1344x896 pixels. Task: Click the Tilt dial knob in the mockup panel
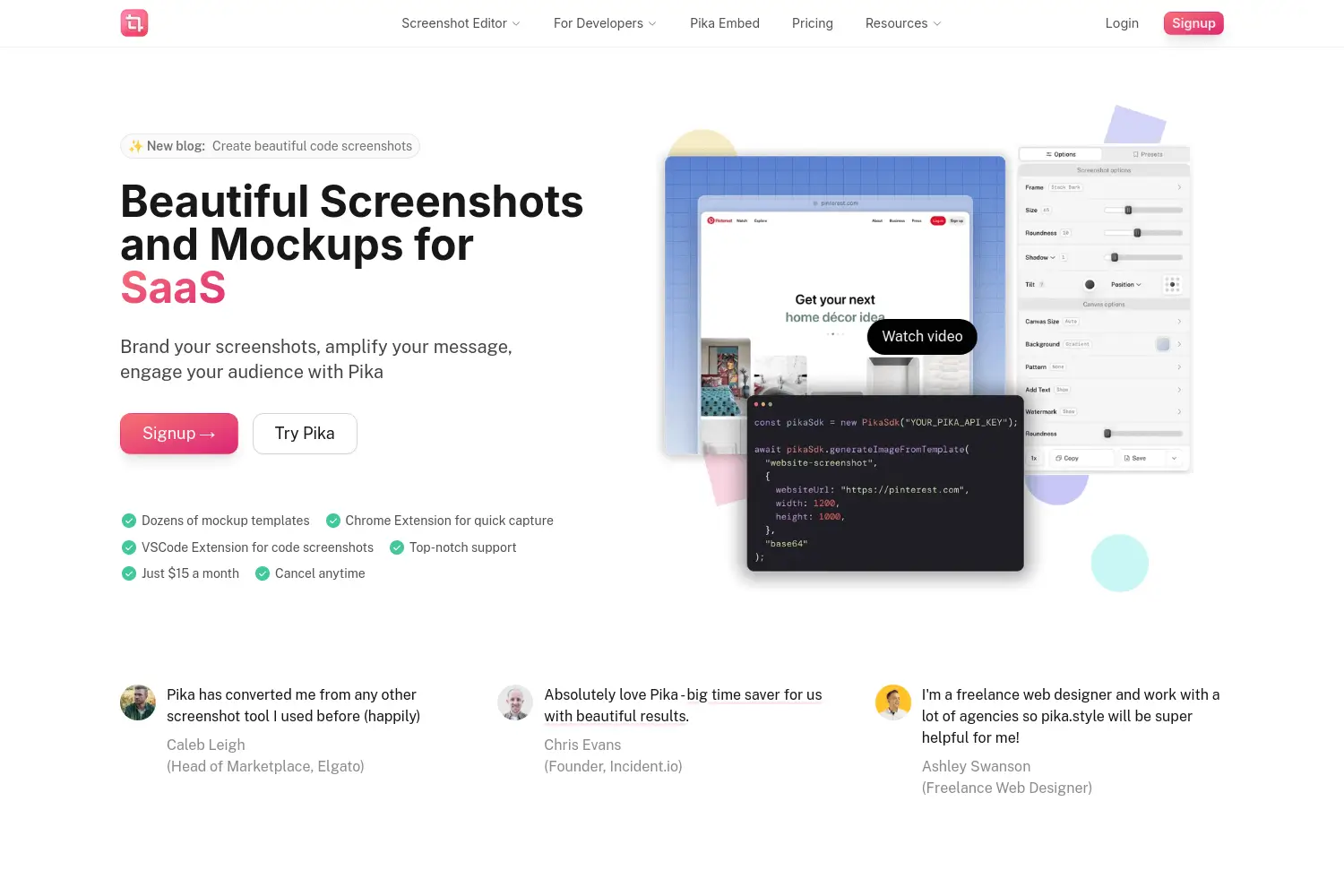tap(1090, 285)
